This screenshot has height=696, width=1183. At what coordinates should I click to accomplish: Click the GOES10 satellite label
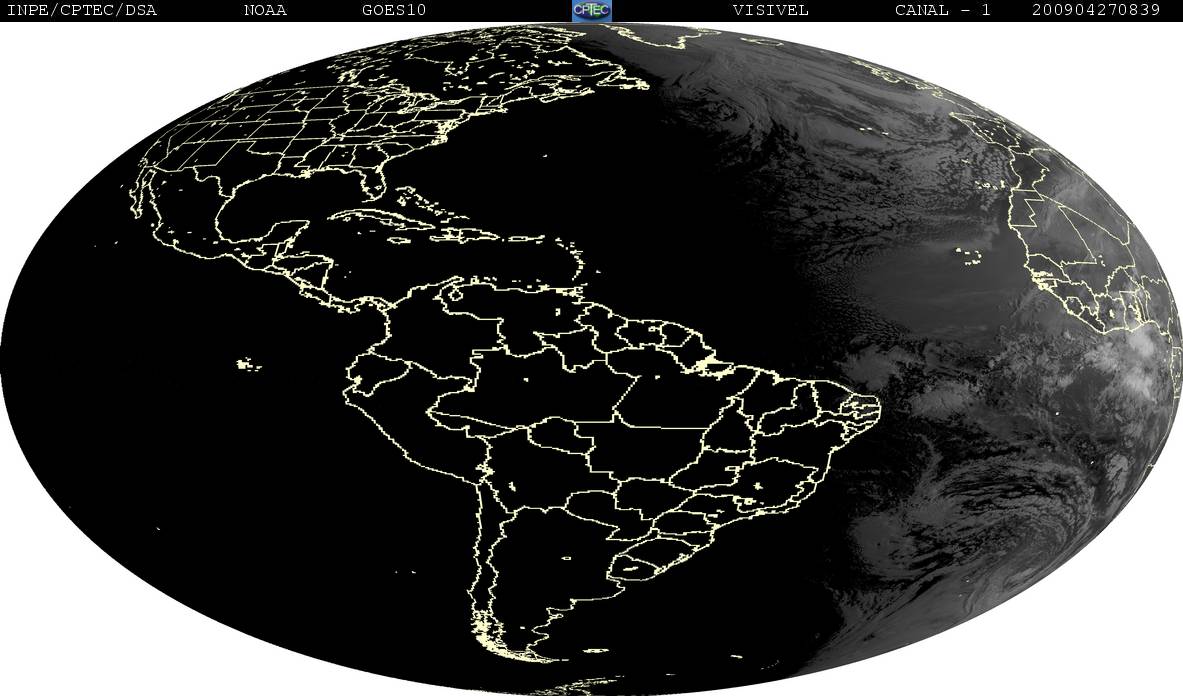pyautogui.click(x=394, y=11)
